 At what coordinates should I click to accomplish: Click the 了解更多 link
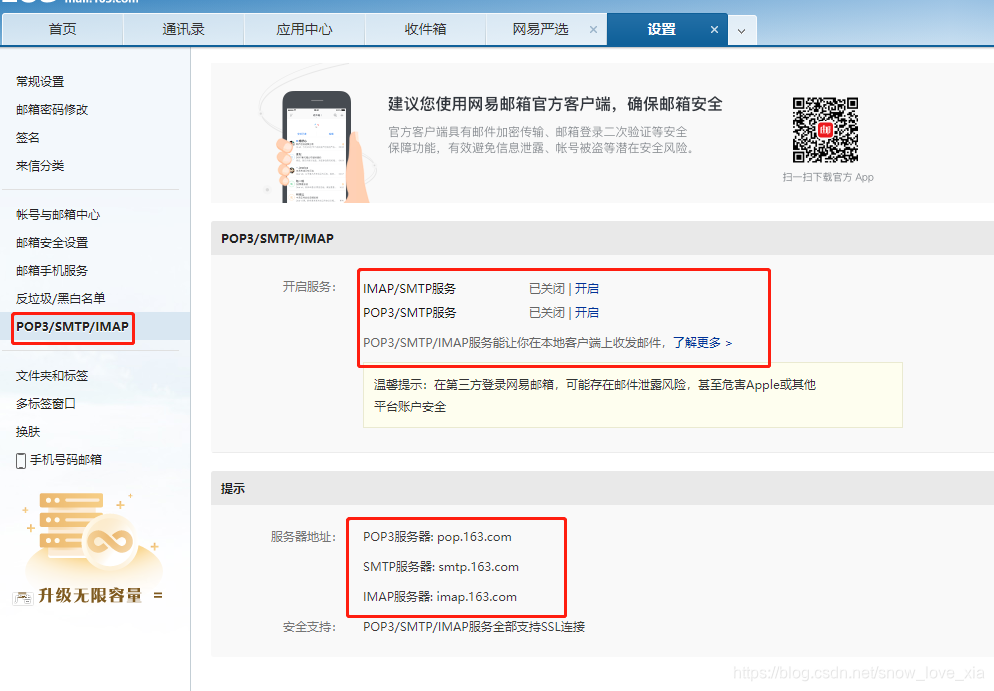click(x=702, y=342)
